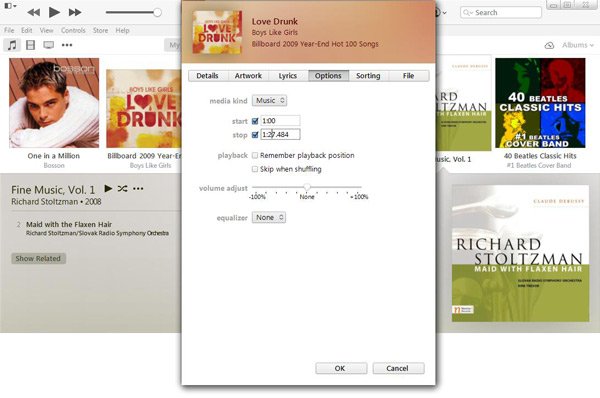Click the #1 Beatles Cover Band artist text
The image size is (600, 398).
point(539,165)
